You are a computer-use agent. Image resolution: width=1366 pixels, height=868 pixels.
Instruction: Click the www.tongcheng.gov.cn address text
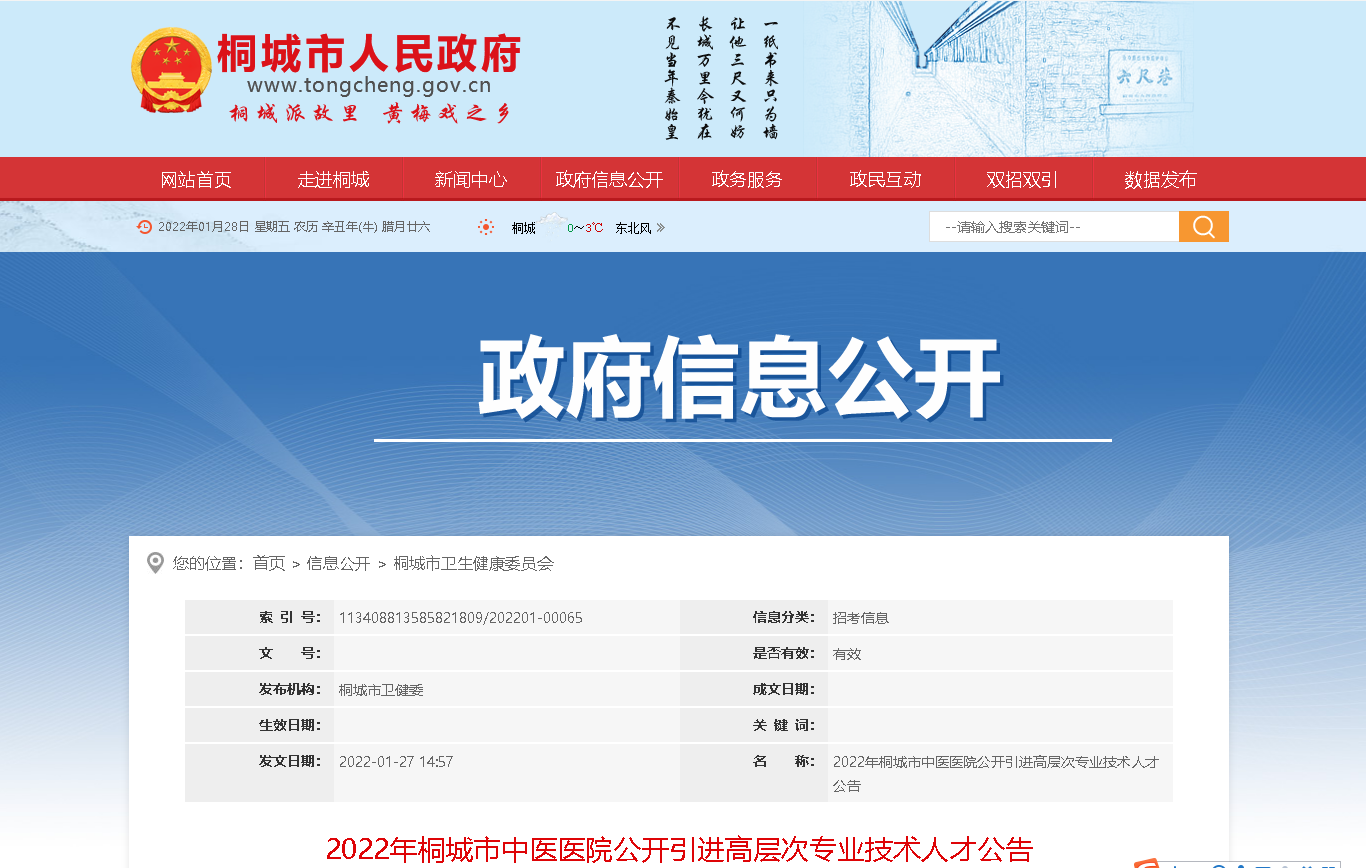369,86
